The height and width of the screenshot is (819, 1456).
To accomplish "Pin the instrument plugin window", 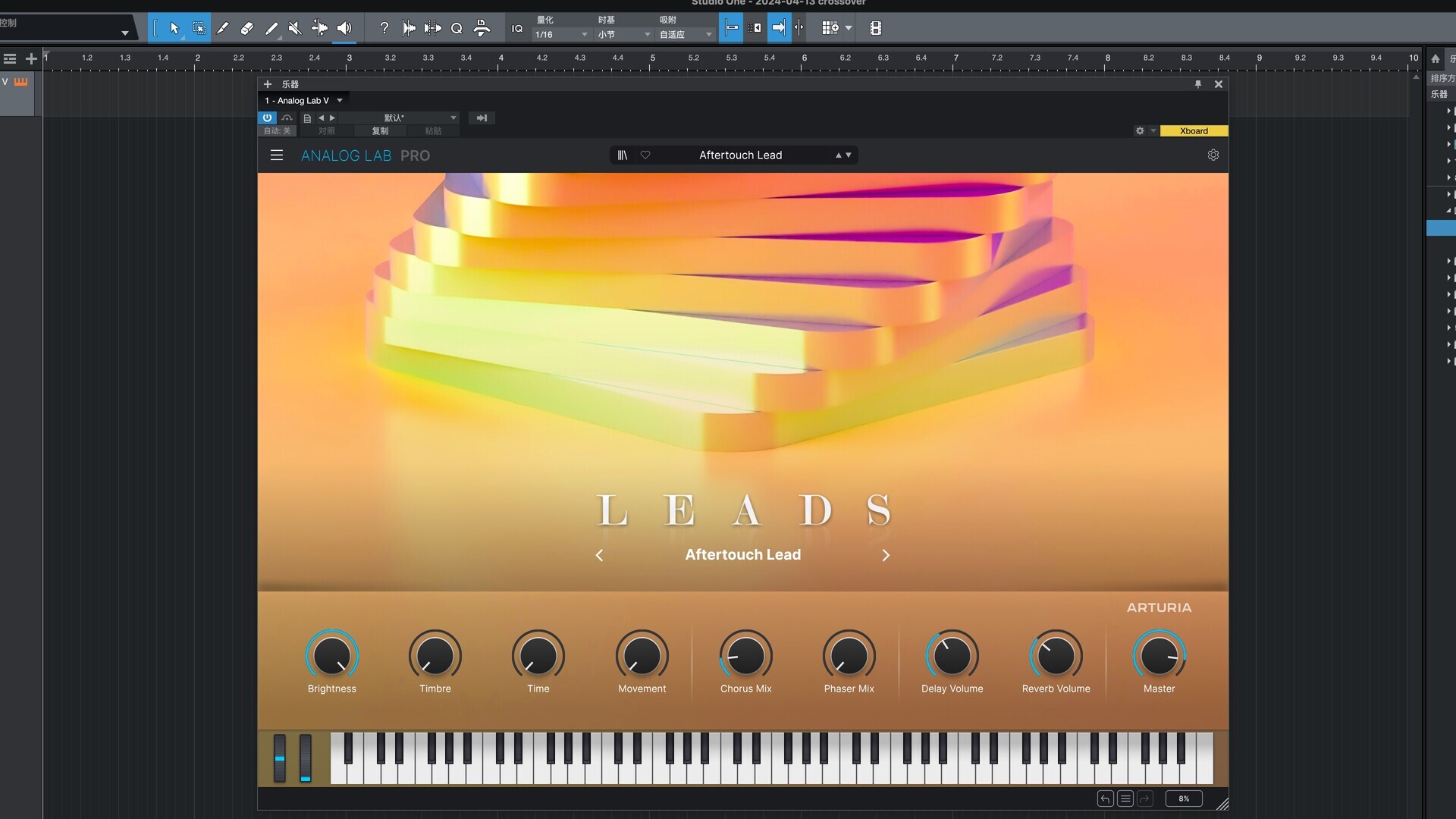I will pos(1198,84).
